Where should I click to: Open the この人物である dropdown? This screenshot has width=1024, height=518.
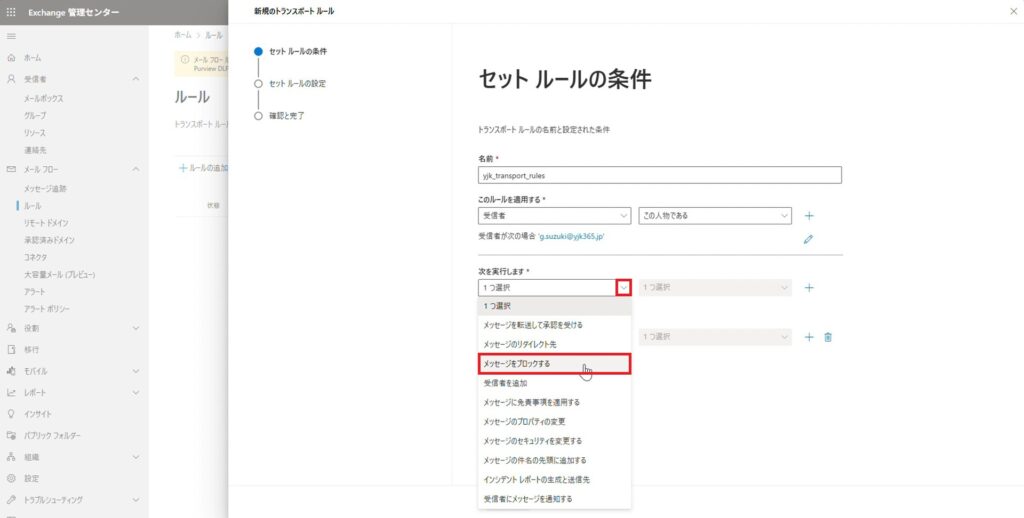715,216
